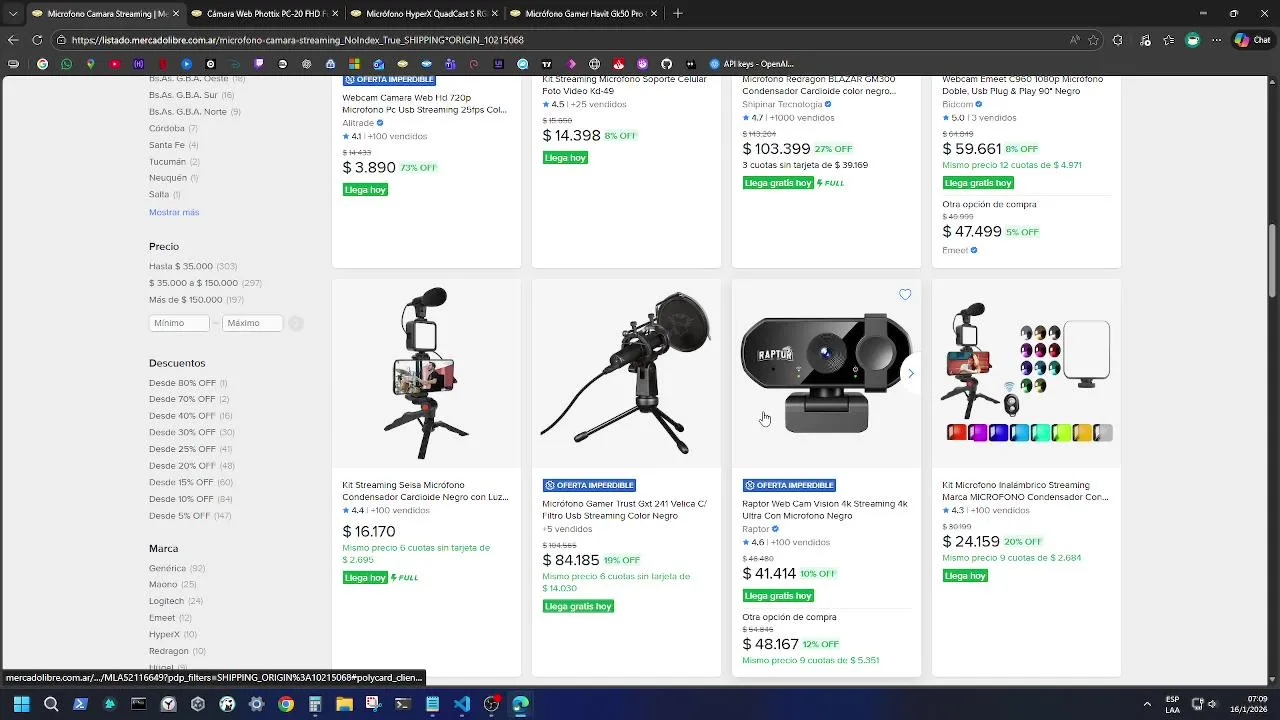
Task: Close the Microfono Camara Streaming tab
Action: coord(175,14)
